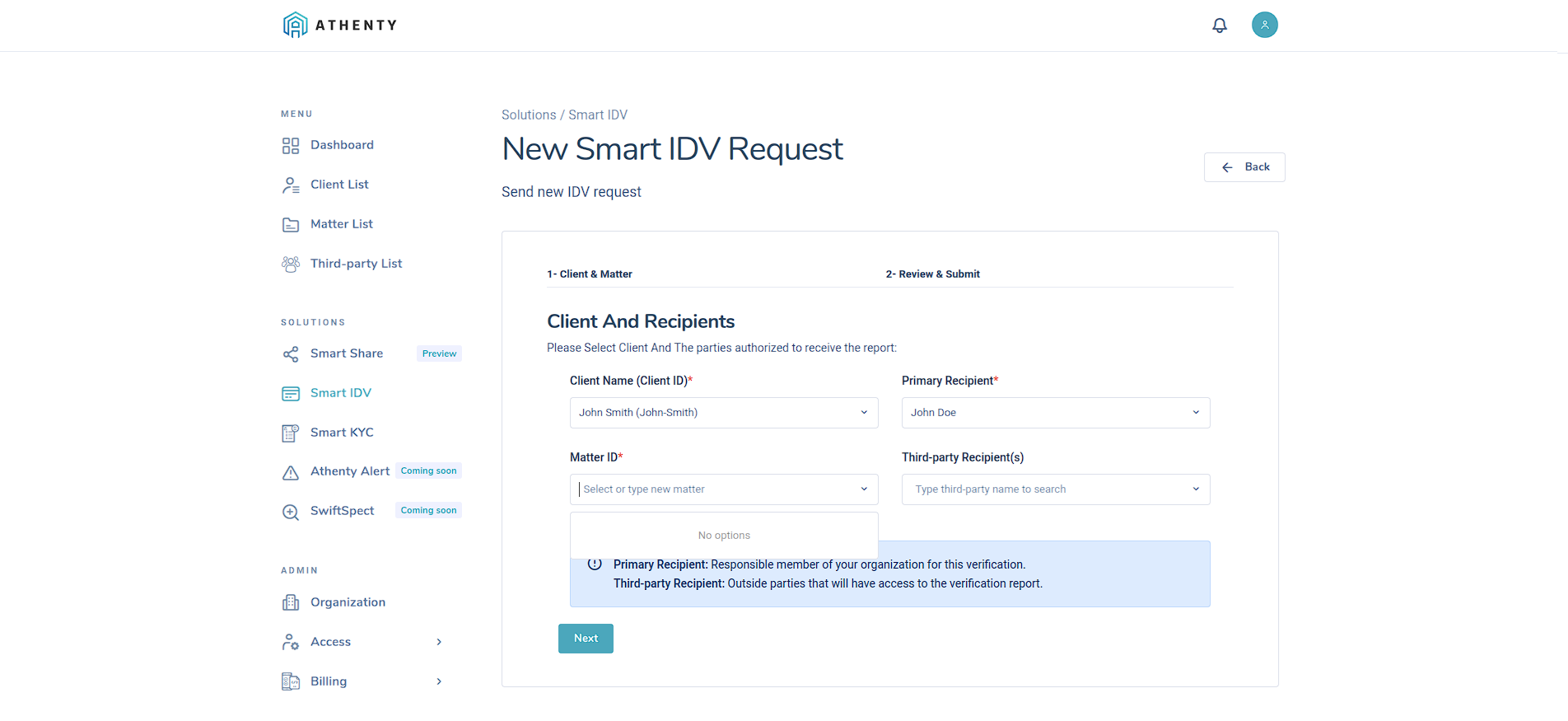Click the Access menu label
This screenshot has width=1568, height=721.
click(x=330, y=642)
